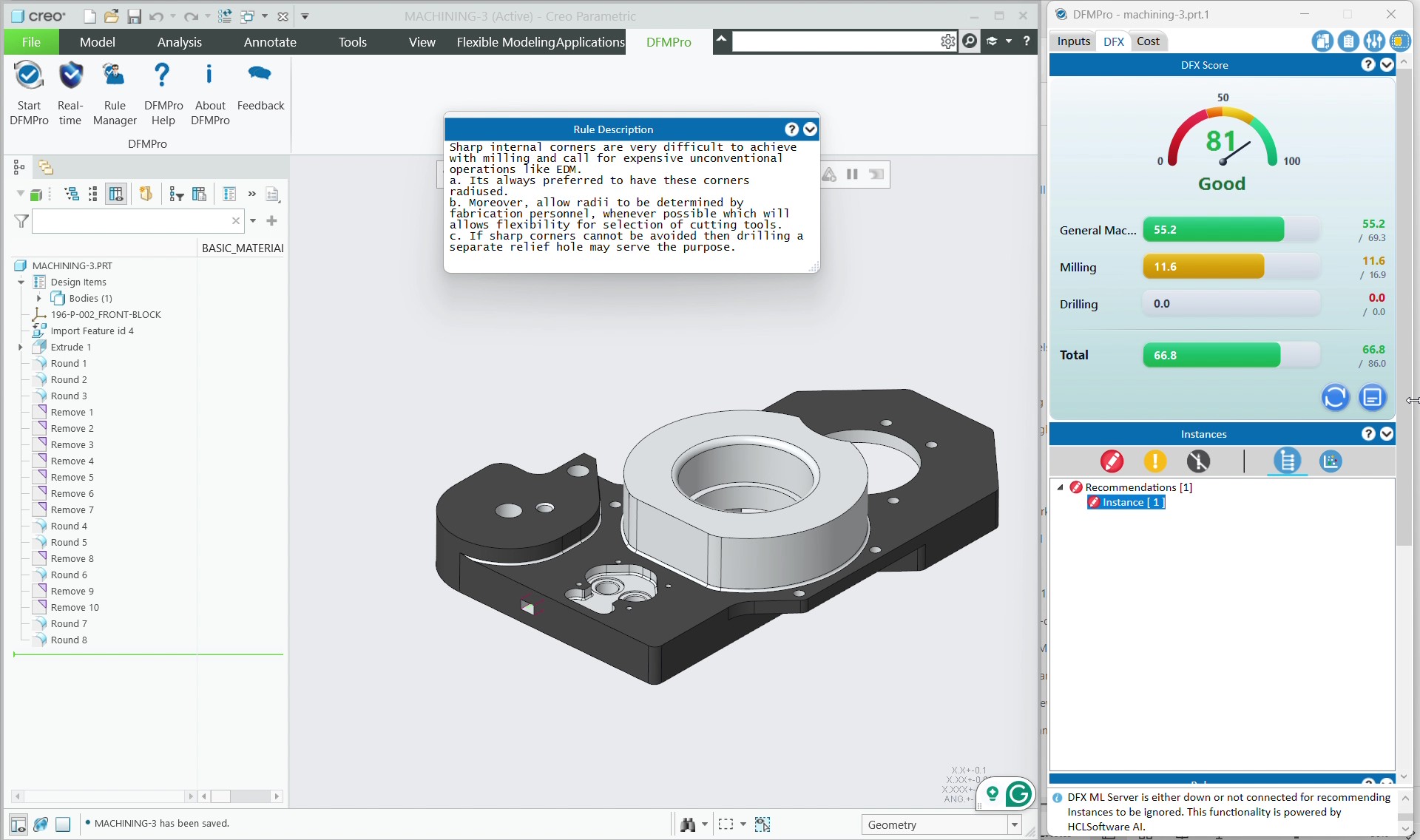Select Instance [ 1 ] in recommendations

(x=1126, y=502)
